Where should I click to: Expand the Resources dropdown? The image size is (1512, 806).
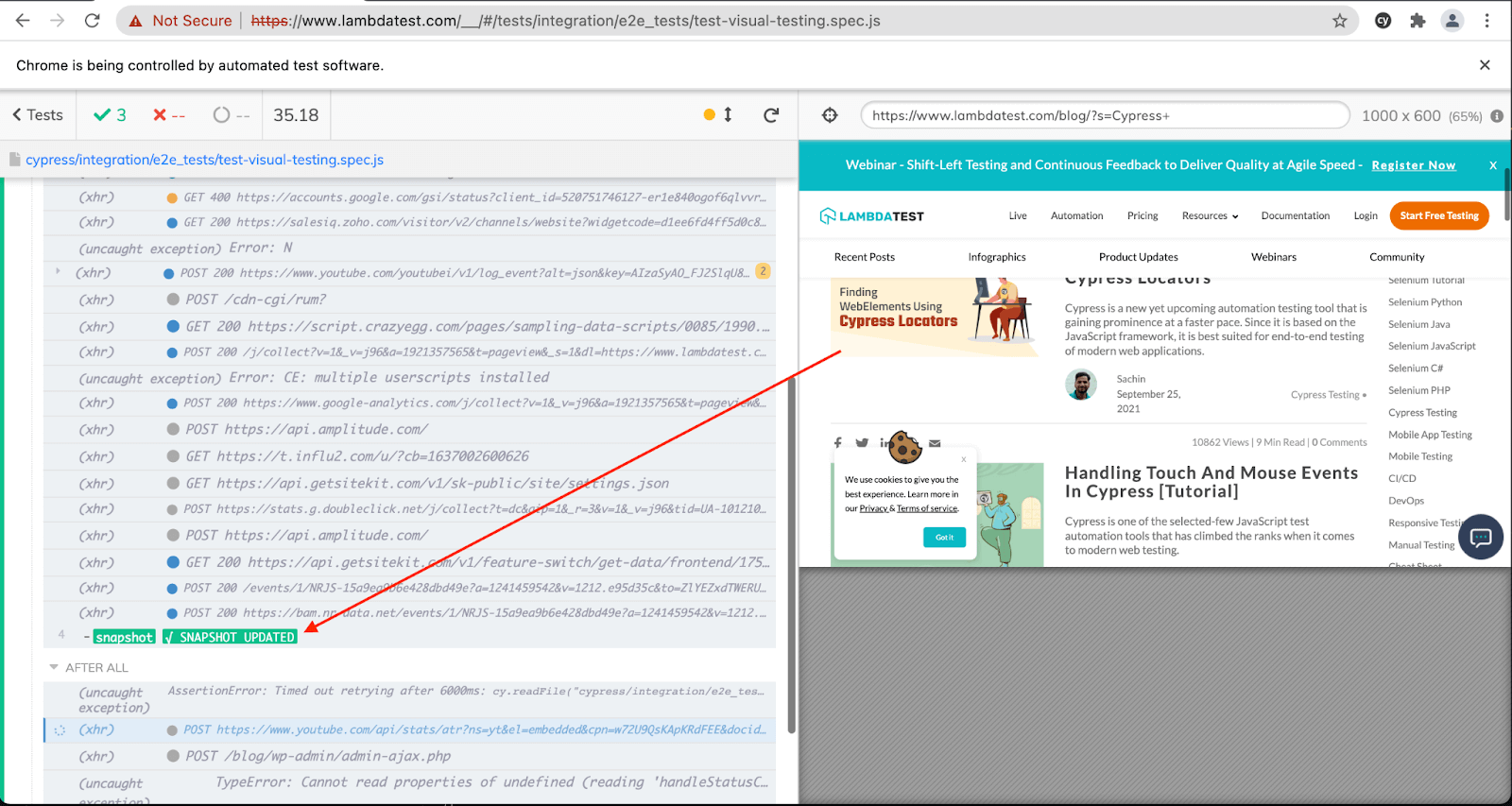pos(1210,216)
